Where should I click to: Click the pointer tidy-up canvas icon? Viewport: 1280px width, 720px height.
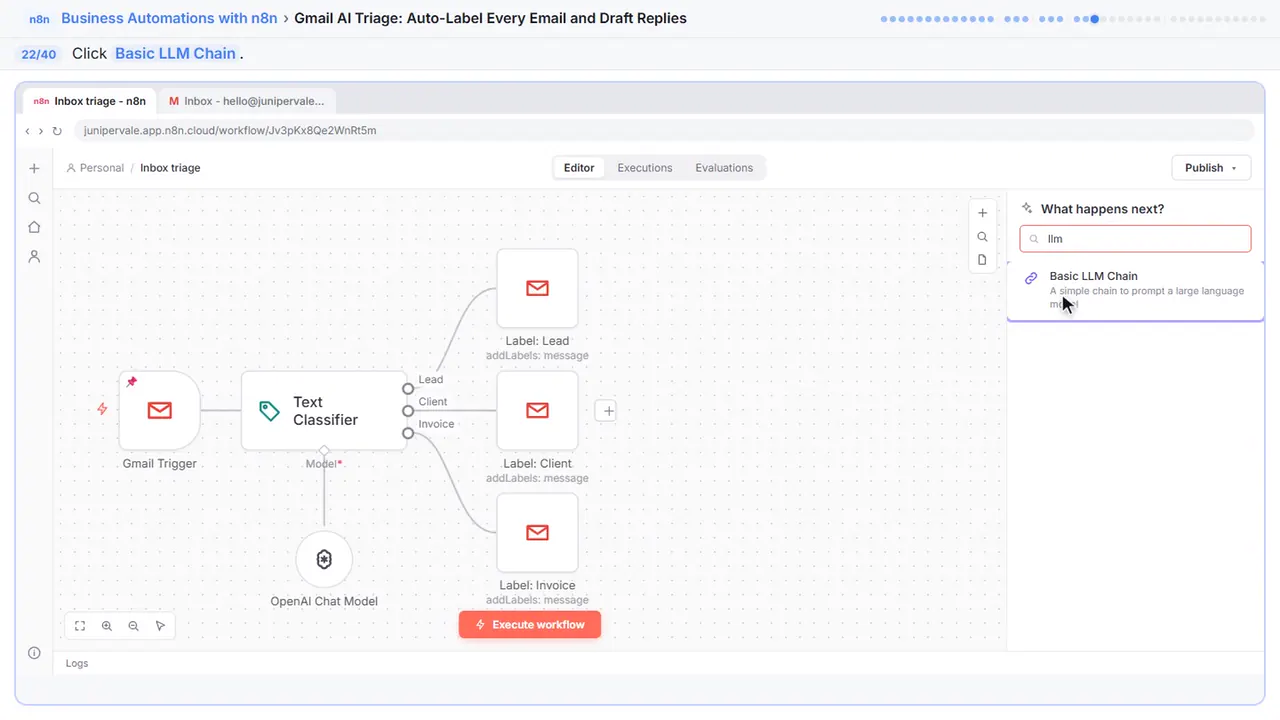coord(160,626)
